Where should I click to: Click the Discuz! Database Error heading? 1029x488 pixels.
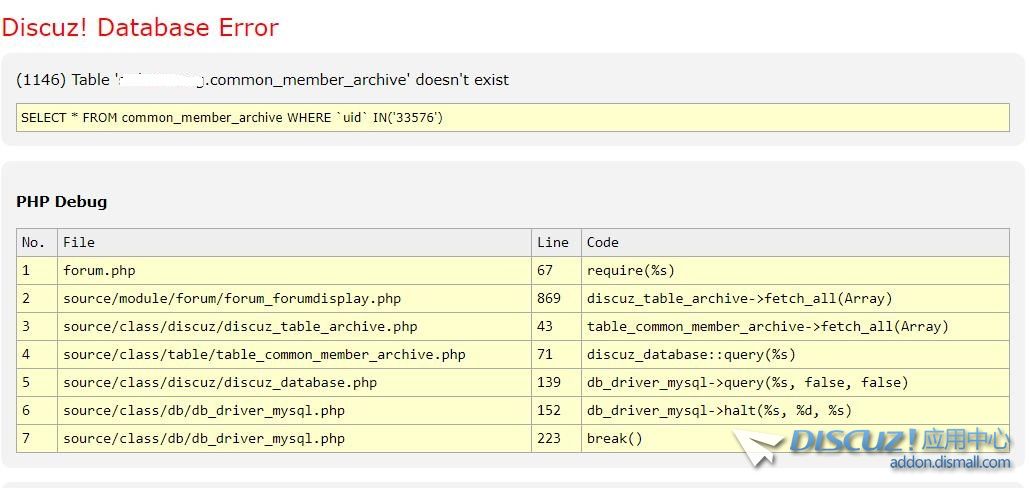(140, 27)
